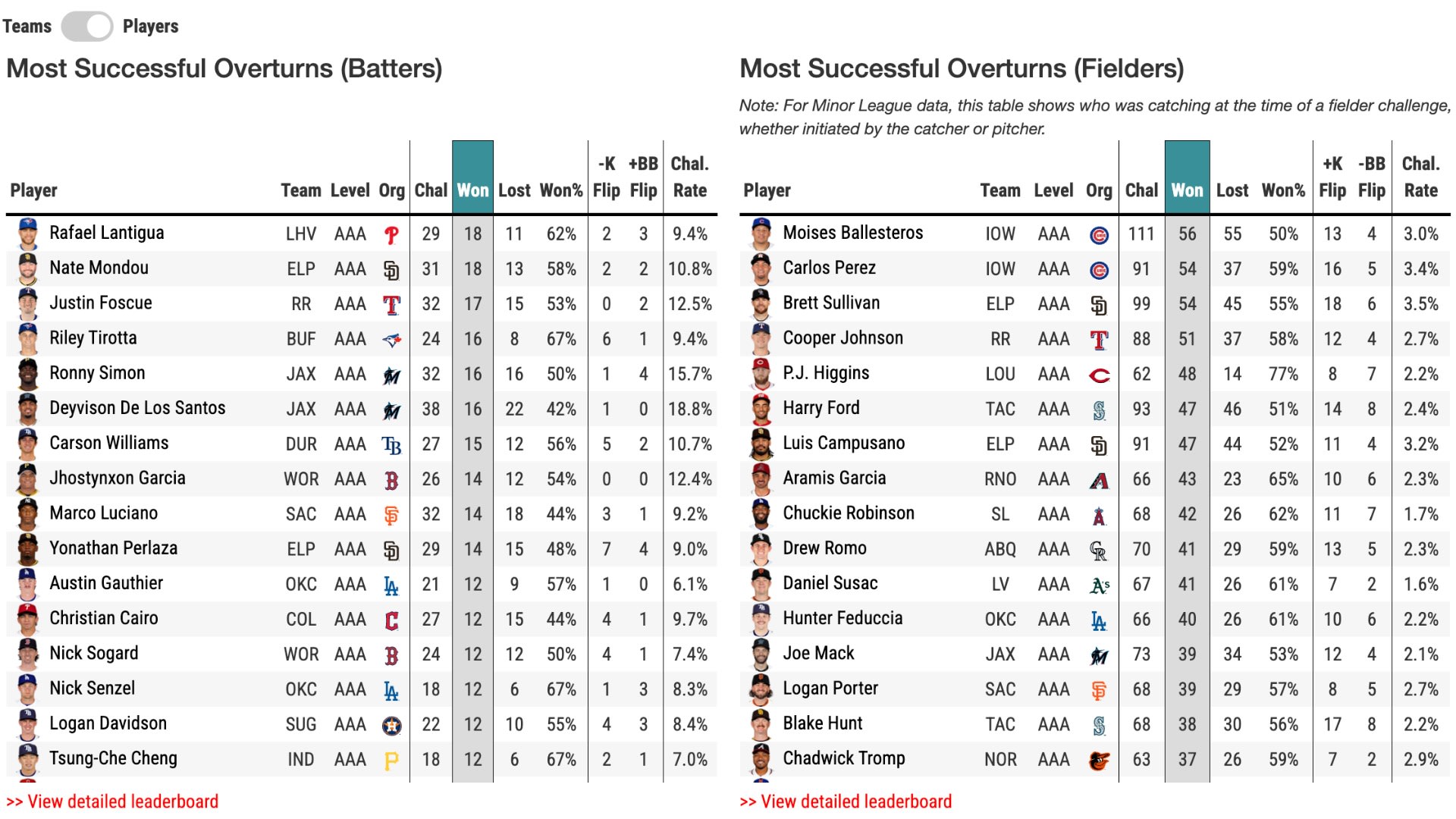This screenshot has width=1456, height=819.
Task: Select the Players label beside the switch
Action: pyautogui.click(x=150, y=27)
